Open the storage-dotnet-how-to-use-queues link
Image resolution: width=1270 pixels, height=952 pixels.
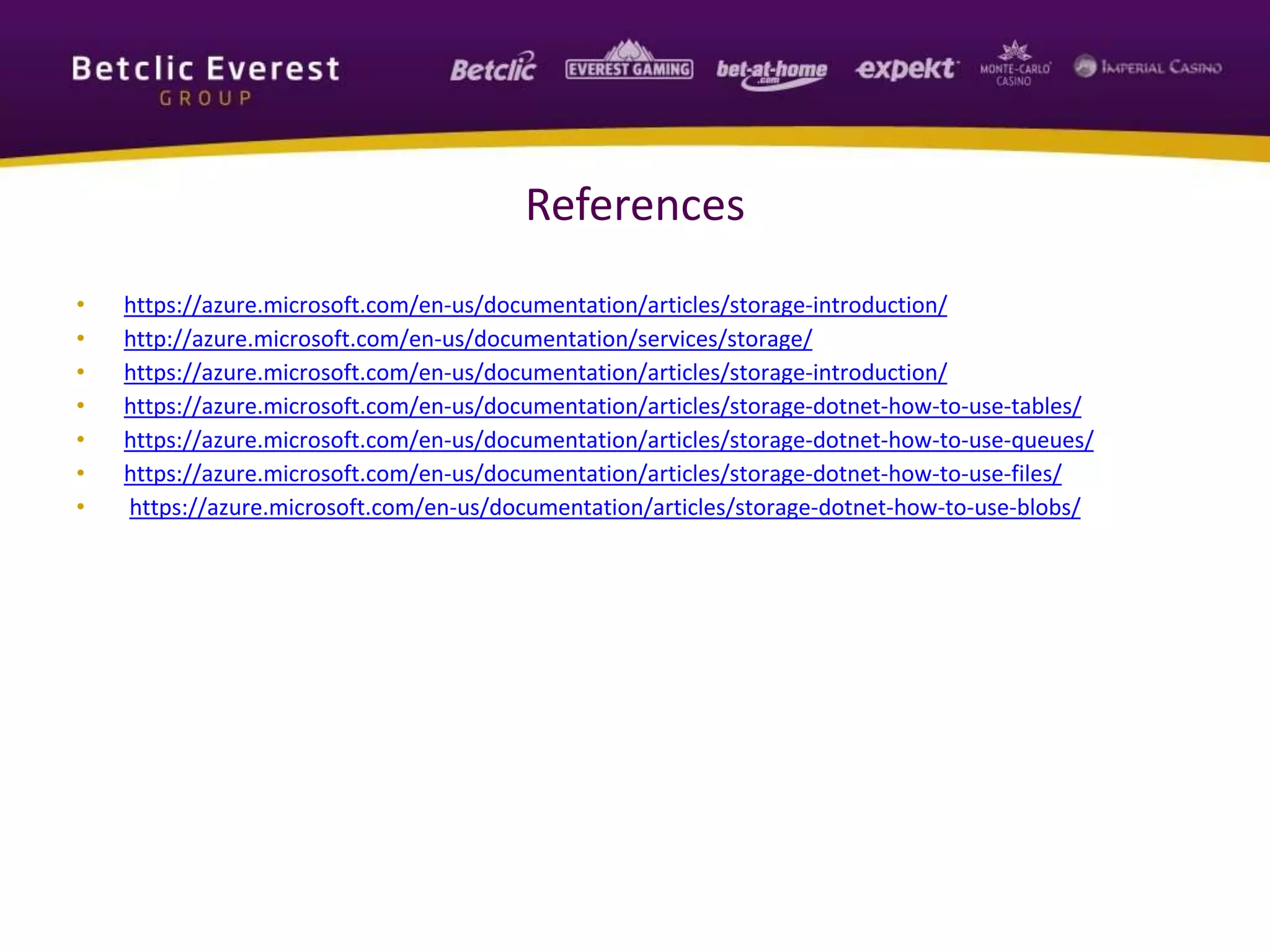coord(609,439)
